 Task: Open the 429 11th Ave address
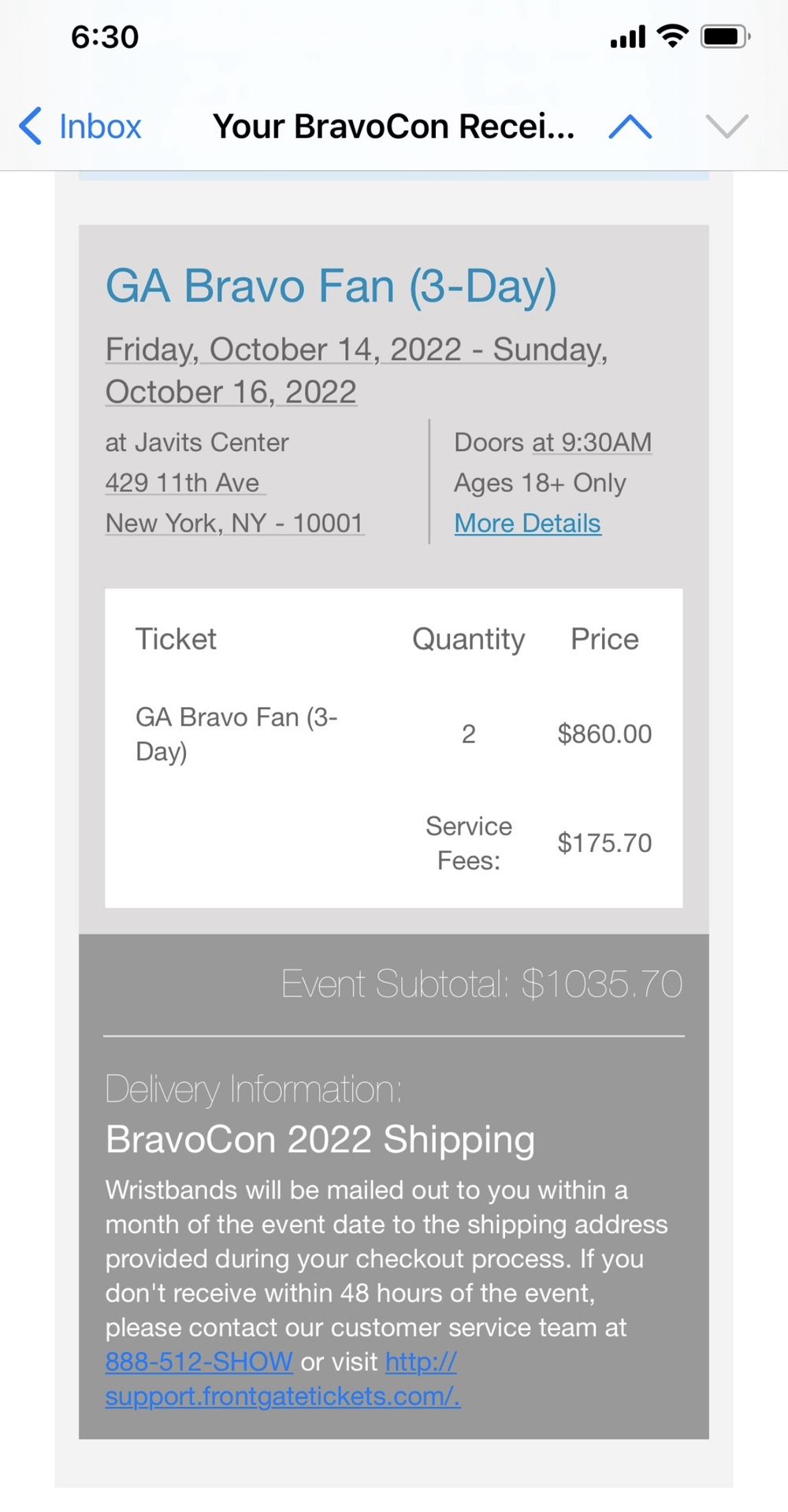coord(183,483)
